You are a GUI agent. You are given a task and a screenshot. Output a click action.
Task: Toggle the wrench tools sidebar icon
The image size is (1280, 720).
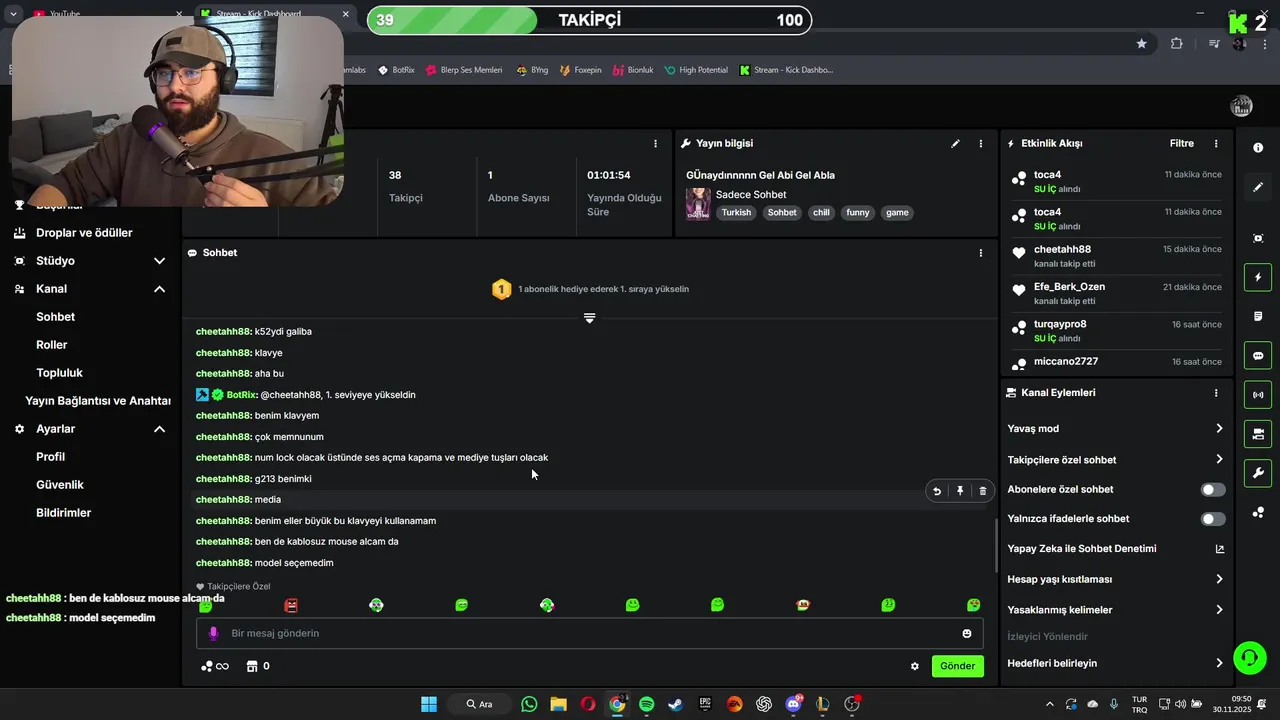click(1258, 473)
